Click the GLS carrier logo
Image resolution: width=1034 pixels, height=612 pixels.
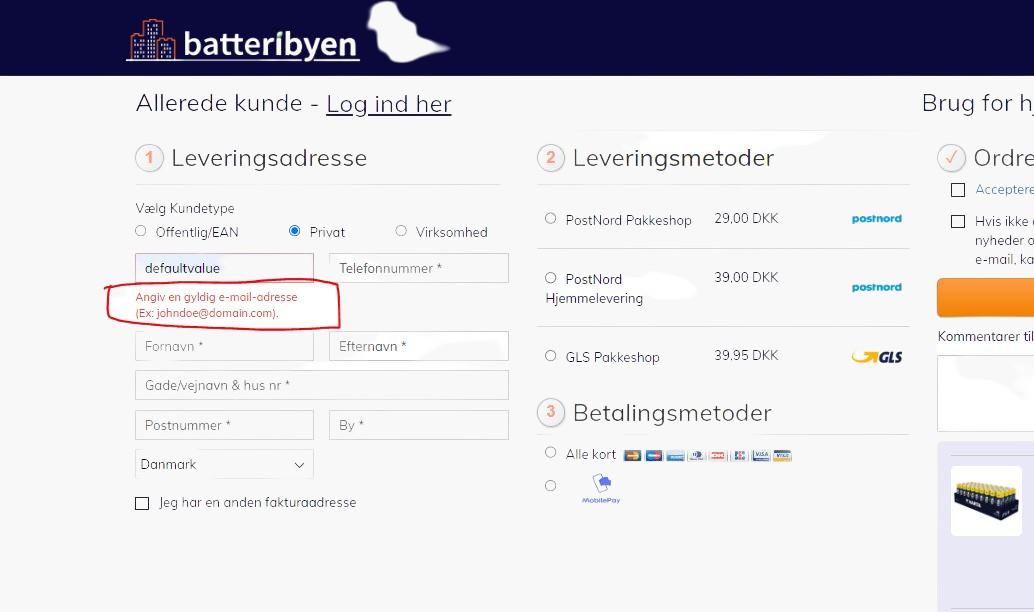click(876, 357)
